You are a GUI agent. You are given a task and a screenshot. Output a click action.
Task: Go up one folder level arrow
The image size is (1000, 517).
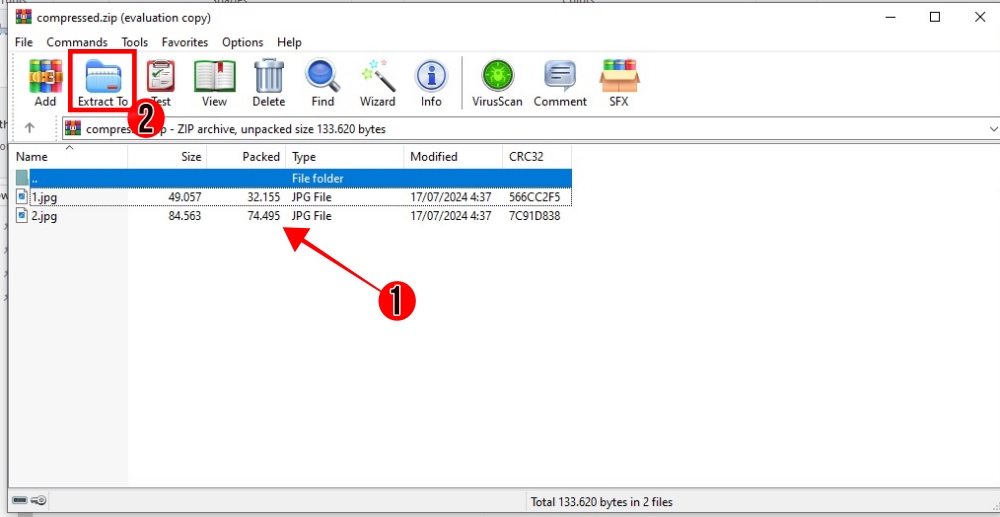(x=29, y=128)
